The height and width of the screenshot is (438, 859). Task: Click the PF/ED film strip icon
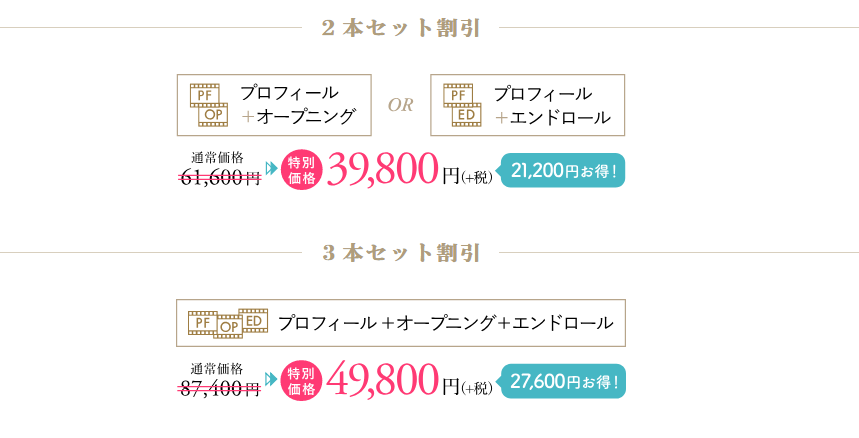463,105
